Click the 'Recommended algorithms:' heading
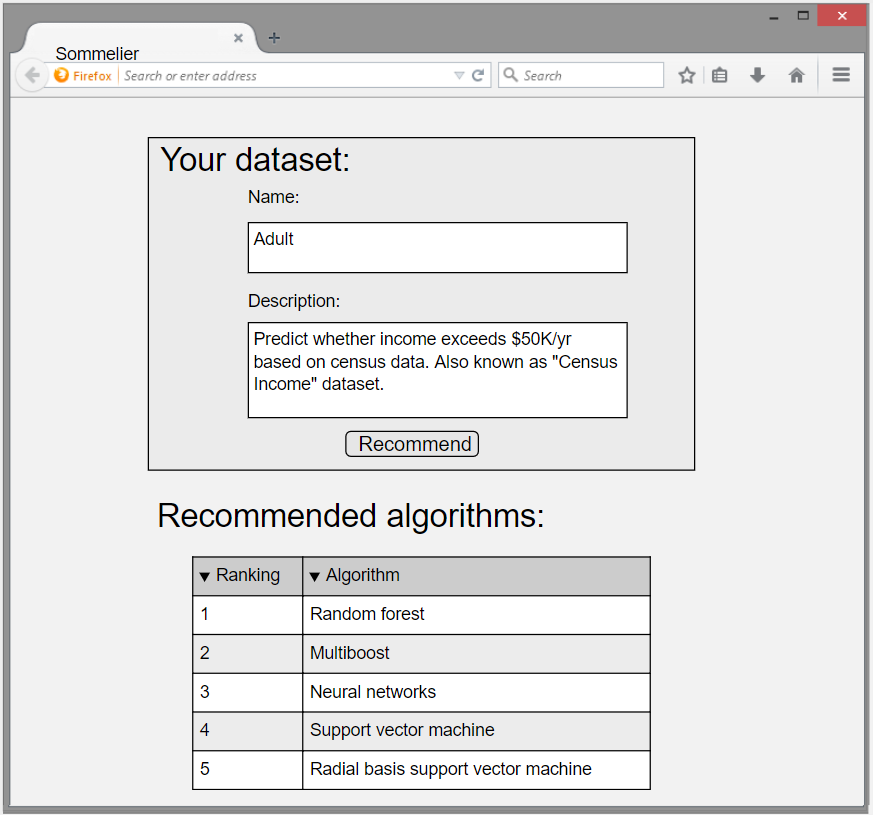Screen dimensions: 873x815 351,515
